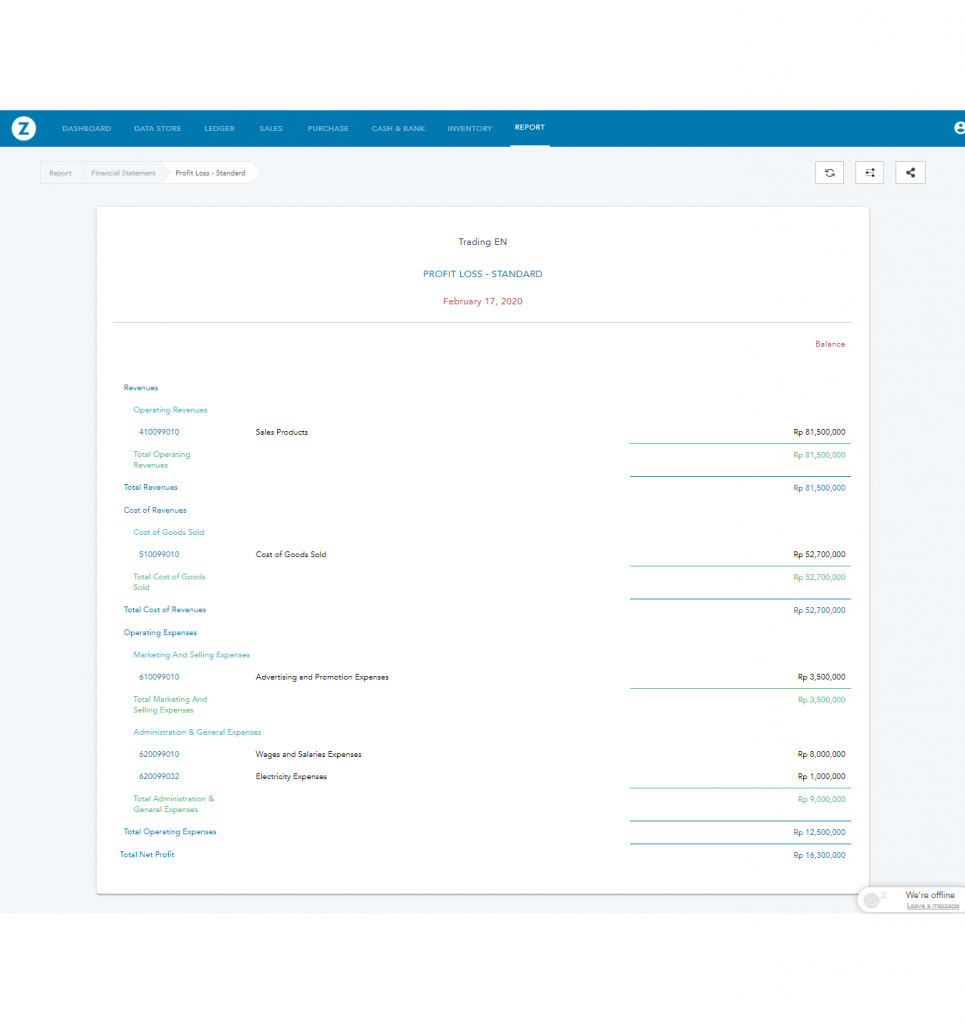The width and height of the screenshot is (965, 1024).
Task: Click the Z logo home icon
Action: coord(24,128)
